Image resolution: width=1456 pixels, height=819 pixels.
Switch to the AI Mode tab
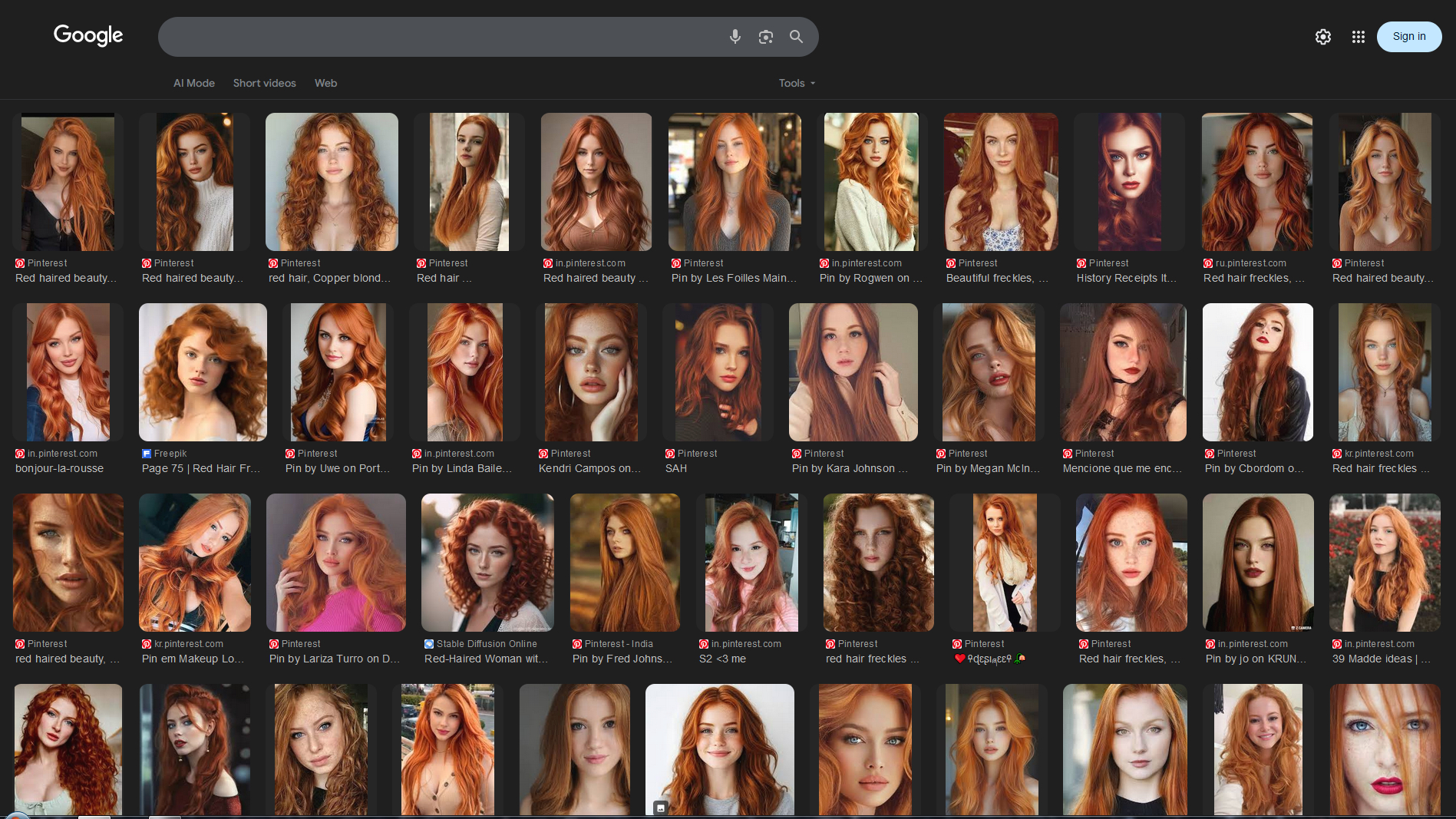coord(194,83)
